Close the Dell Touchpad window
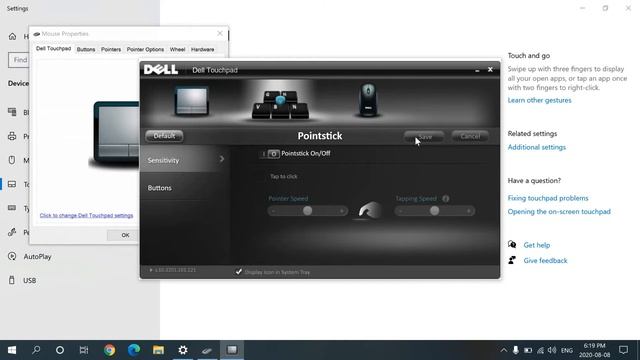Image resolution: width=640 pixels, height=360 pixels. pyautogui.click(x=490, y=70)
